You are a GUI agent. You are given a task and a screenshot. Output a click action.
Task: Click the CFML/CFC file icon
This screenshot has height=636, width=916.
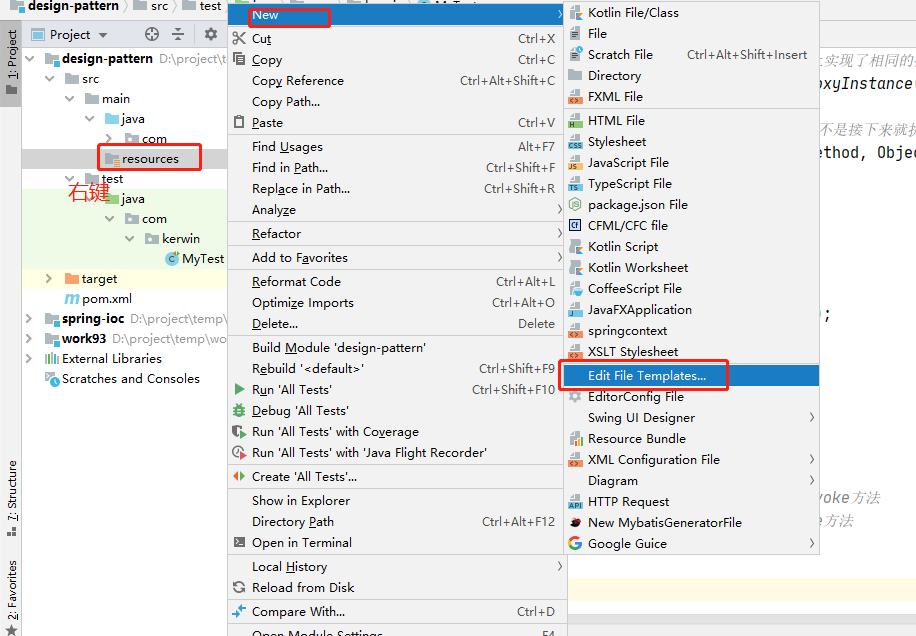click(575, 225)
